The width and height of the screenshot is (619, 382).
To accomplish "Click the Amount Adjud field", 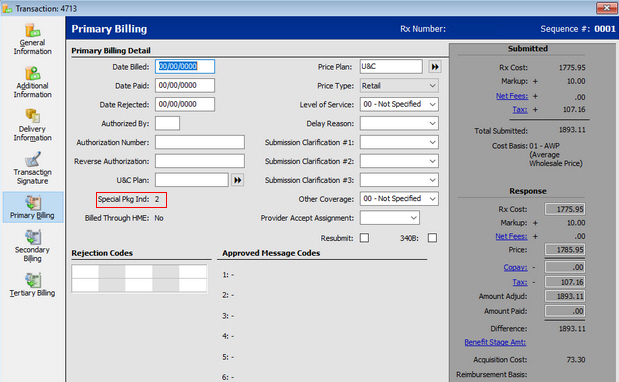I will [x=565, y=296].
